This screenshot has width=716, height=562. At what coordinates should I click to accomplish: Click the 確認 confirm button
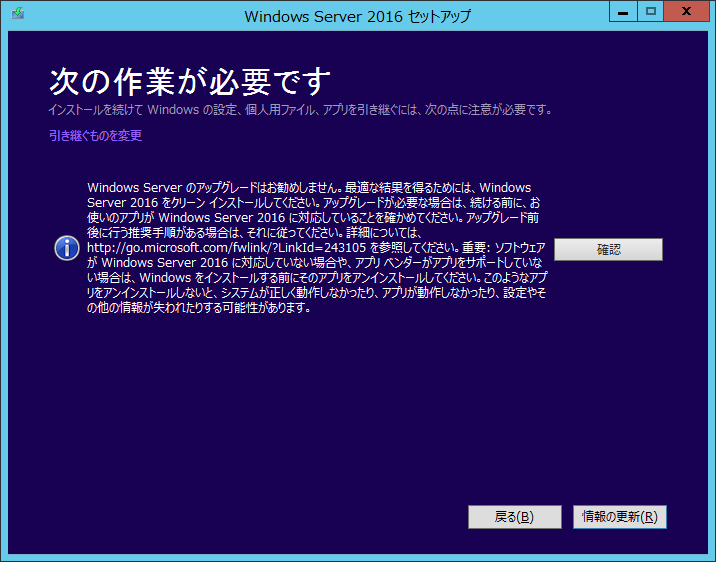coord(608,249)
